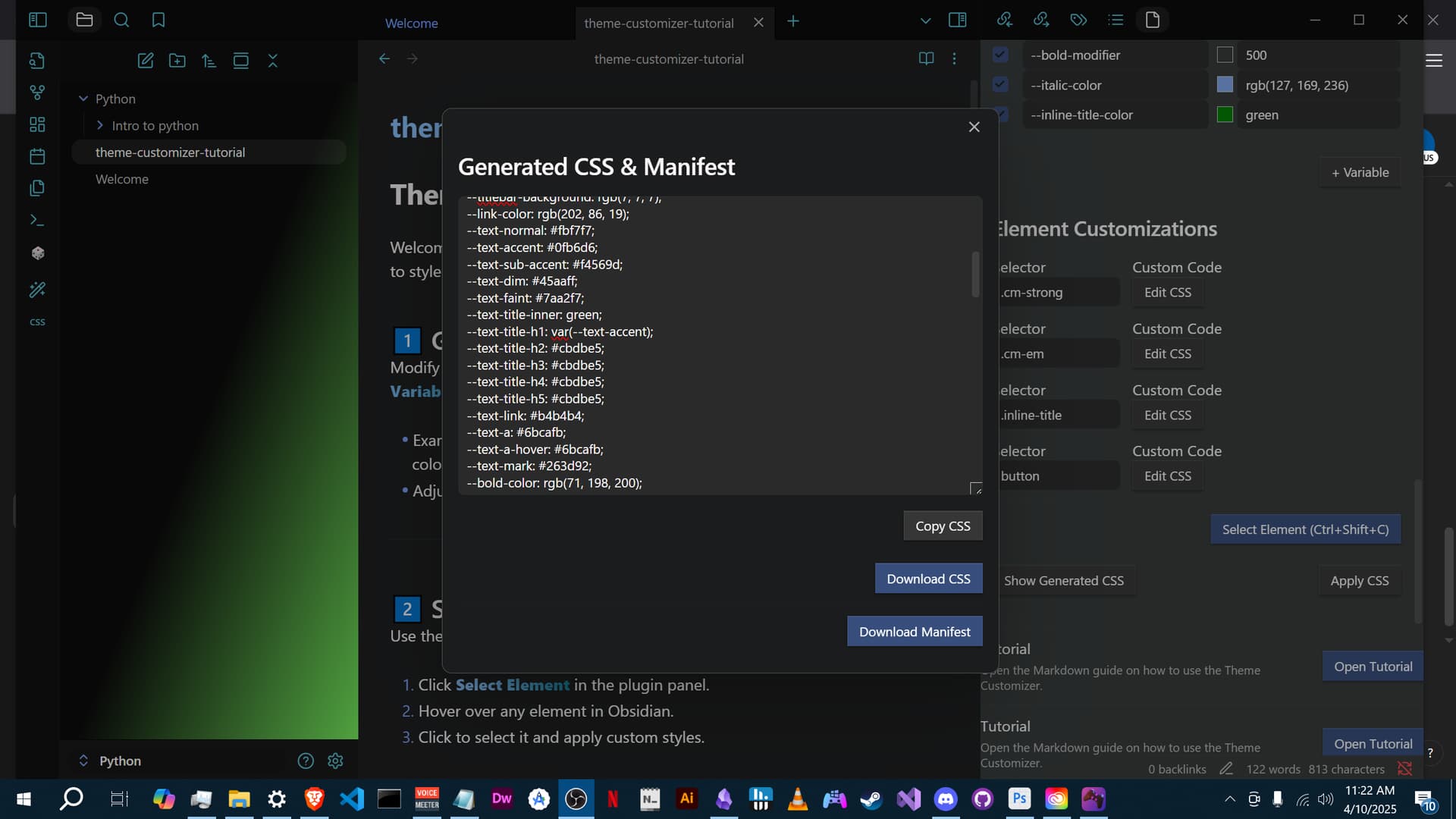Image resolution: width=1456 pixels, height=819 pixels.
Task: Open the --bold-modifier empty swatch
Action: click(x=1225, y=55)
